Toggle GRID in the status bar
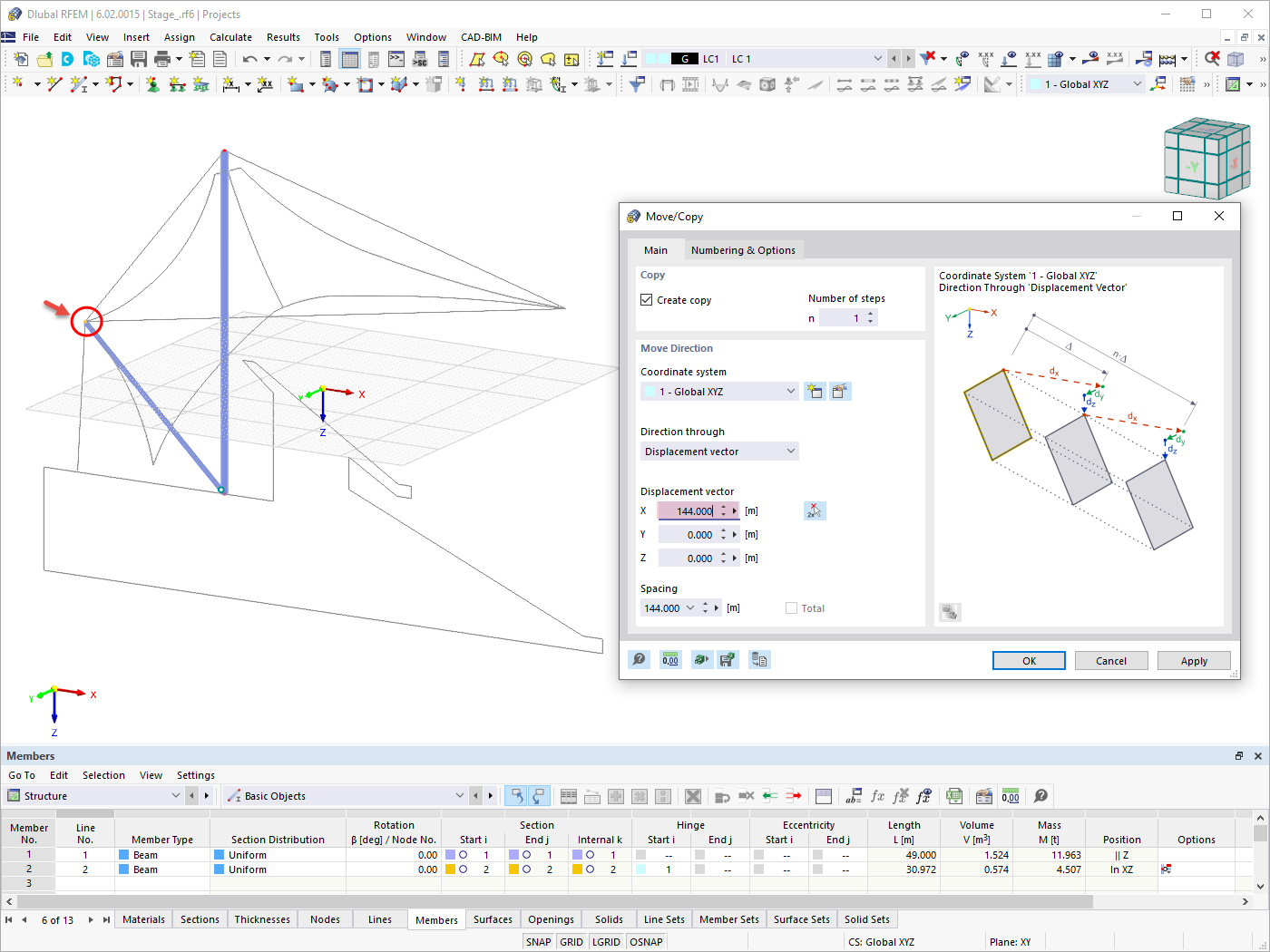Viewport: 1270px width, 952px height. (x=571, y=942)
